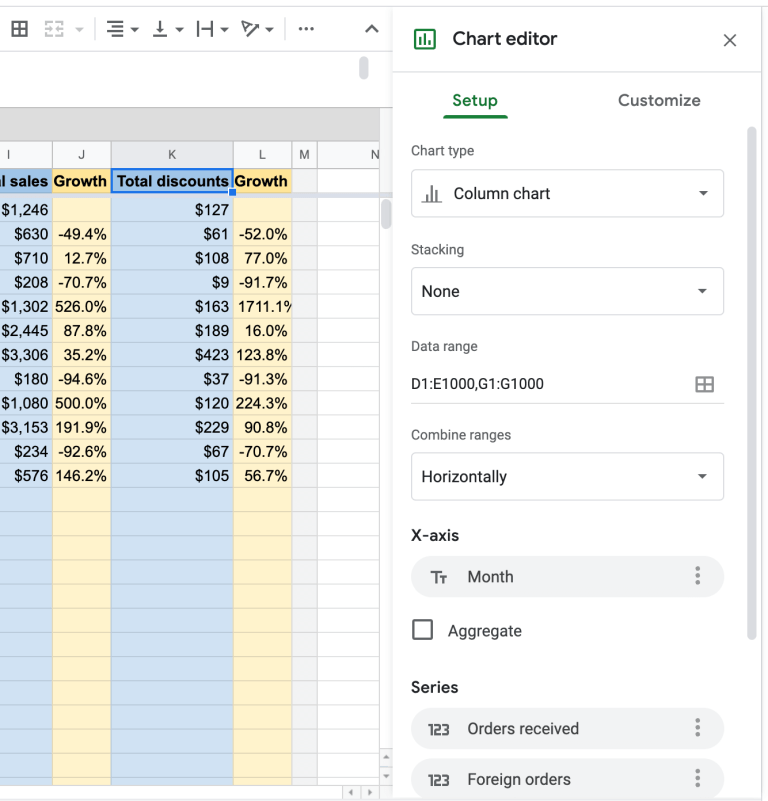
Task: Switch to the Customize tab
Action: tap(658, 100)
